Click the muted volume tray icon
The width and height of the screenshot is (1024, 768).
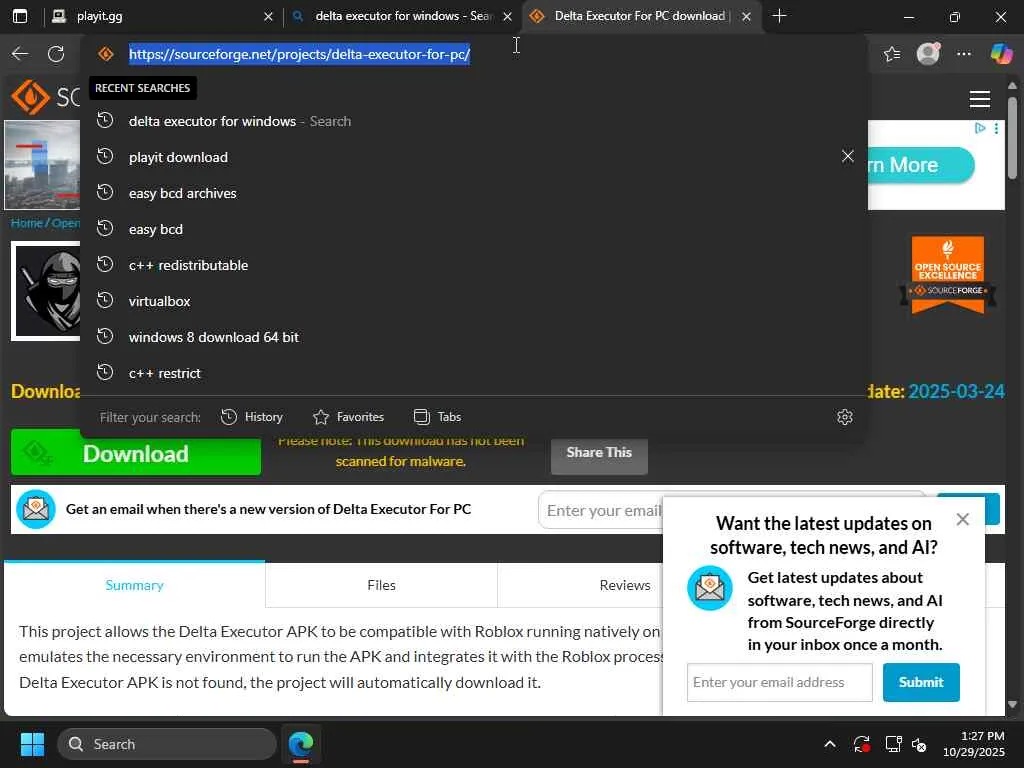point(919,744)
